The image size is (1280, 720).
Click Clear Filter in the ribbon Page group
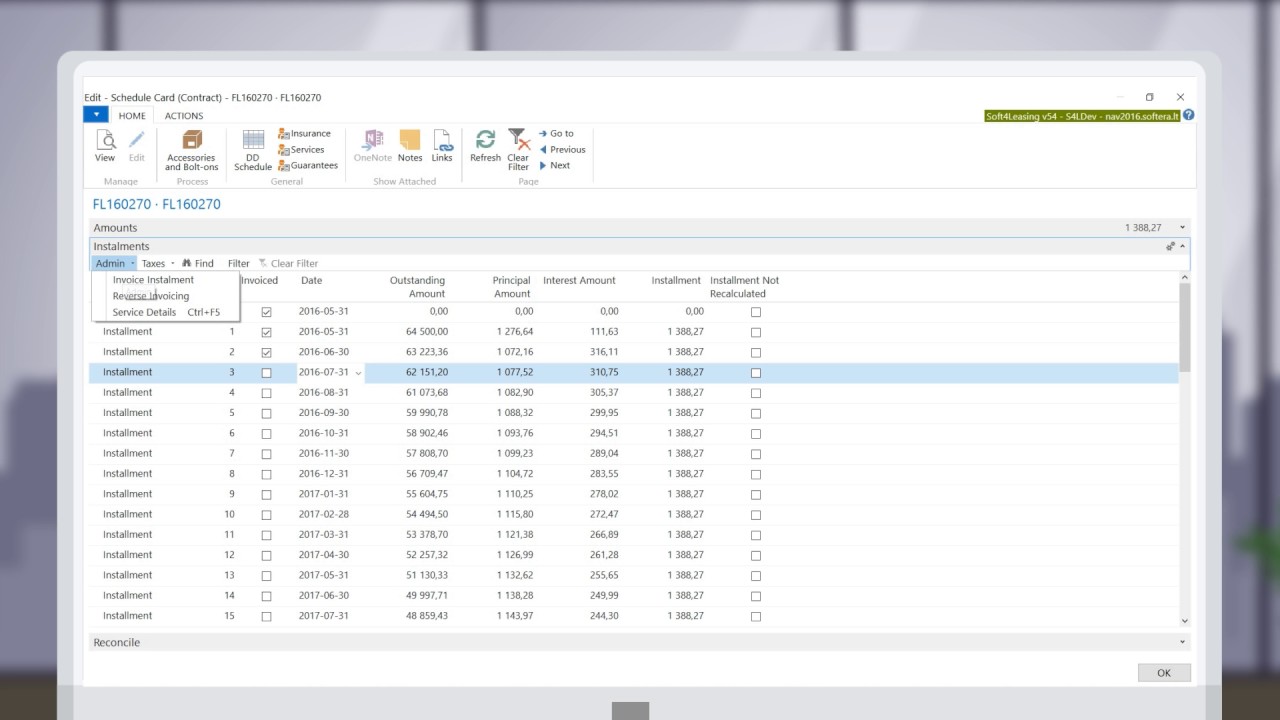[x=518, y=150]
